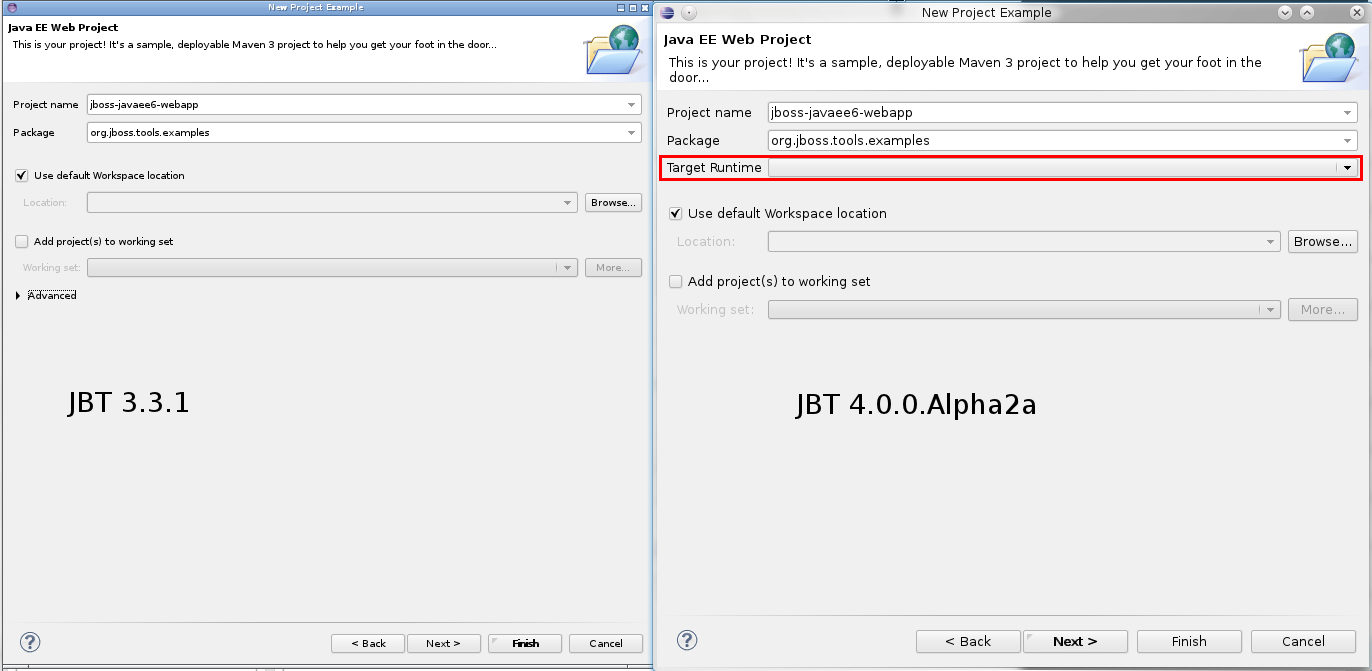Click Finish button in left dialog
The height and width of the screenshot is (671, 1372).
(x=525, y=643)
